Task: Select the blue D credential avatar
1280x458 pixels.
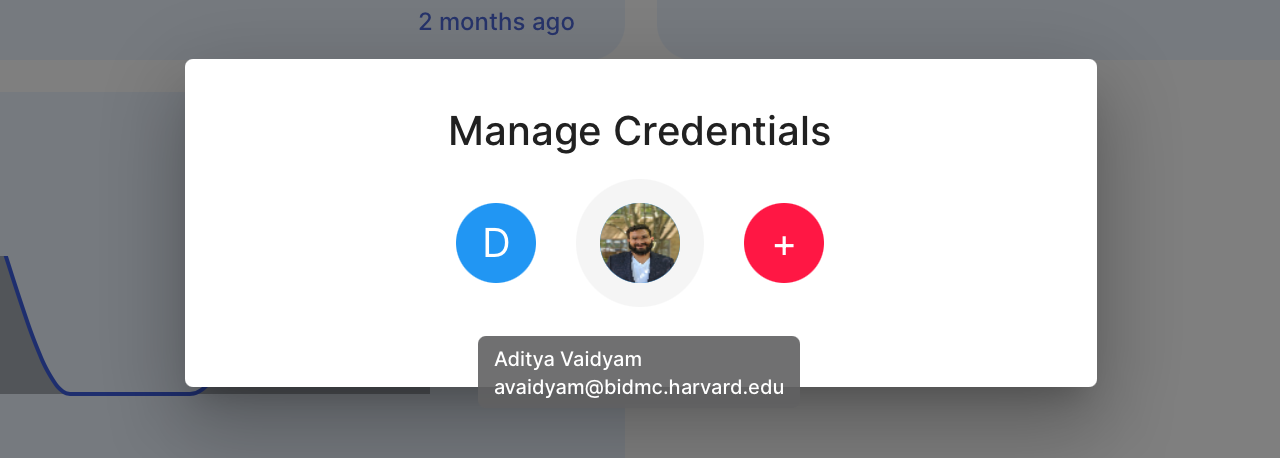Action: coord(496,243)
